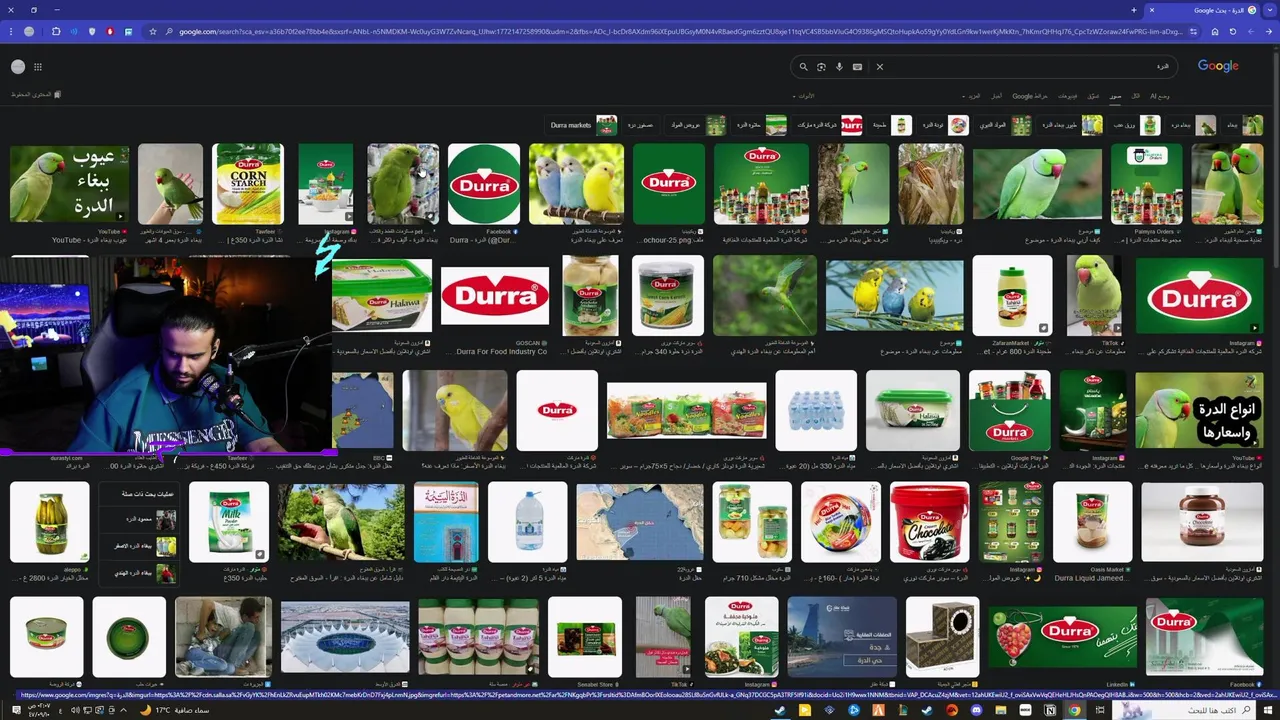Open the Durra Milk Powder bag image
Viewport: 1280px width, 720px height.
coord(229,522)
